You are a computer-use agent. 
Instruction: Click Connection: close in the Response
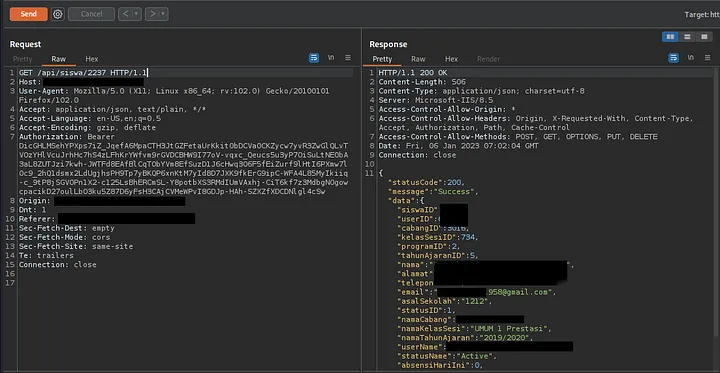(417, 155)
